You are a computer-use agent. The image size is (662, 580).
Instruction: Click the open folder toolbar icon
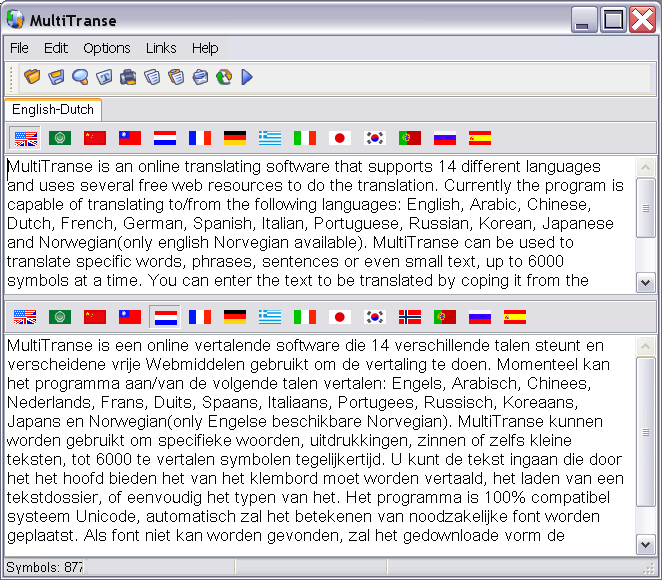click(32, 77)
